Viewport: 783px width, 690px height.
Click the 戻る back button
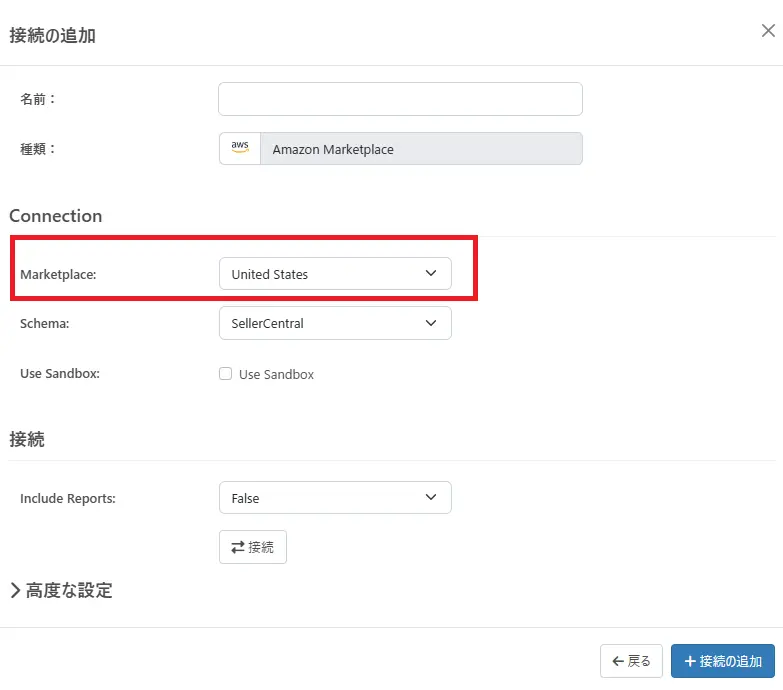(631, 661)
